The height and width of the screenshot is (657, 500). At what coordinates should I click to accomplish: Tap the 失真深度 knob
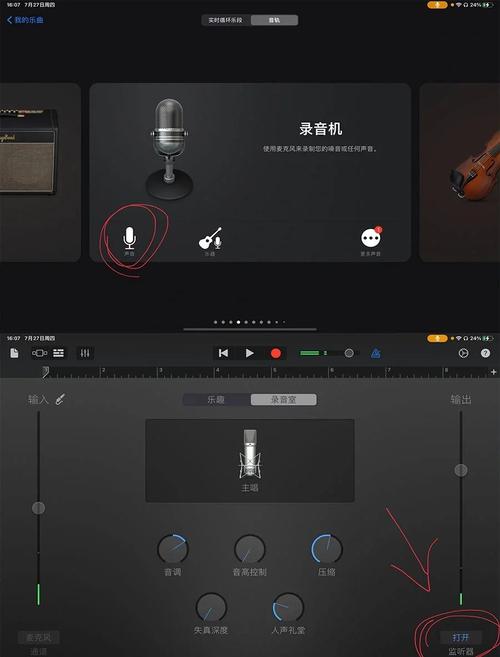pos(211,608)
